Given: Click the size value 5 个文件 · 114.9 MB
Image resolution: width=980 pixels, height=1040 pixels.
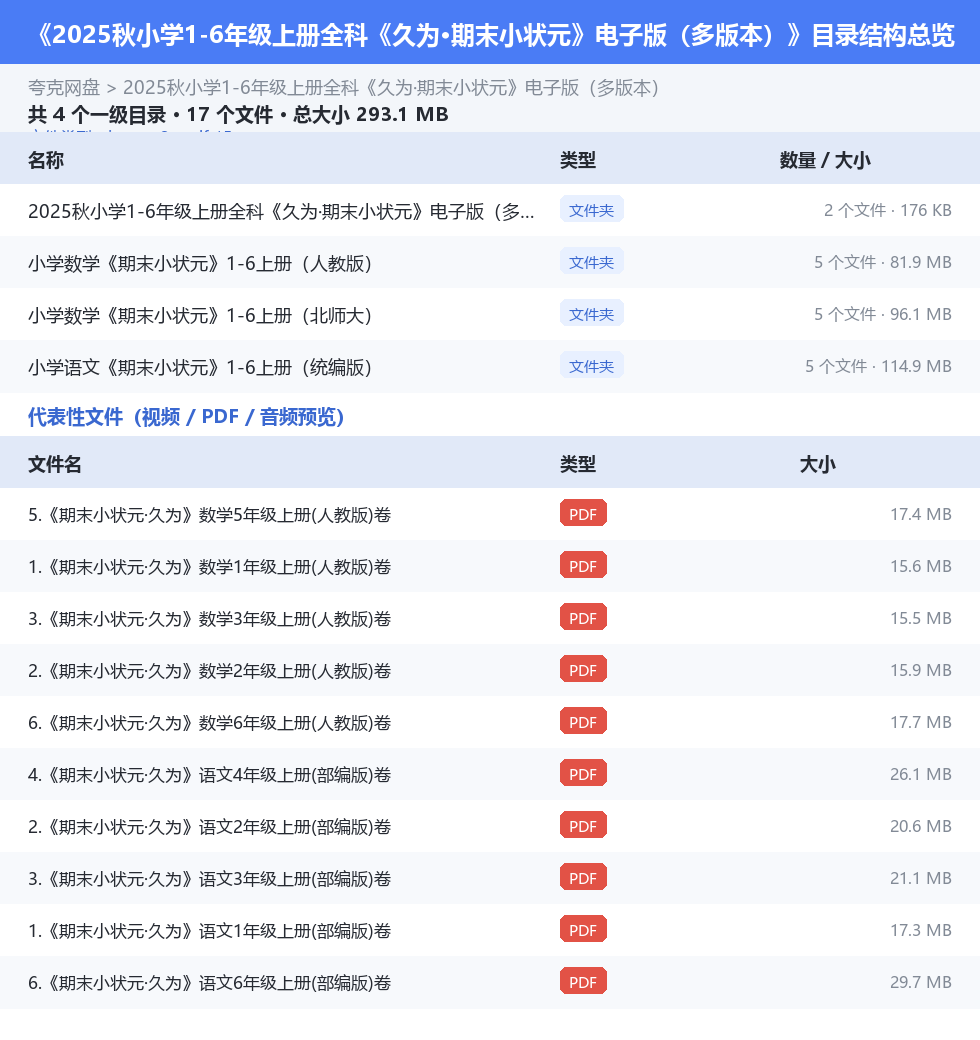Looking at the screenshot, I should click(879, 366).
